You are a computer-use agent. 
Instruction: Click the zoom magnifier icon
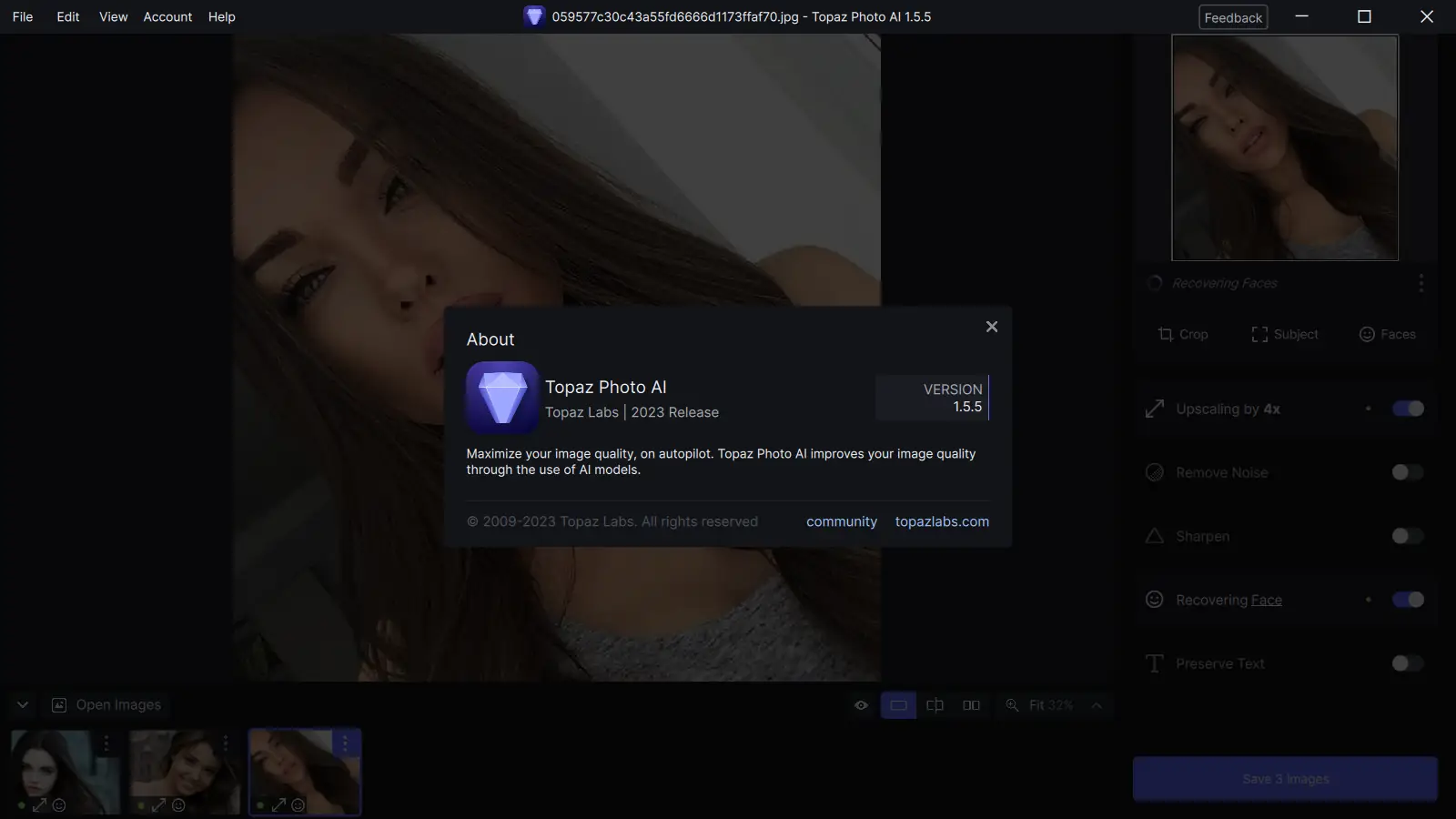click(1012, 705)
